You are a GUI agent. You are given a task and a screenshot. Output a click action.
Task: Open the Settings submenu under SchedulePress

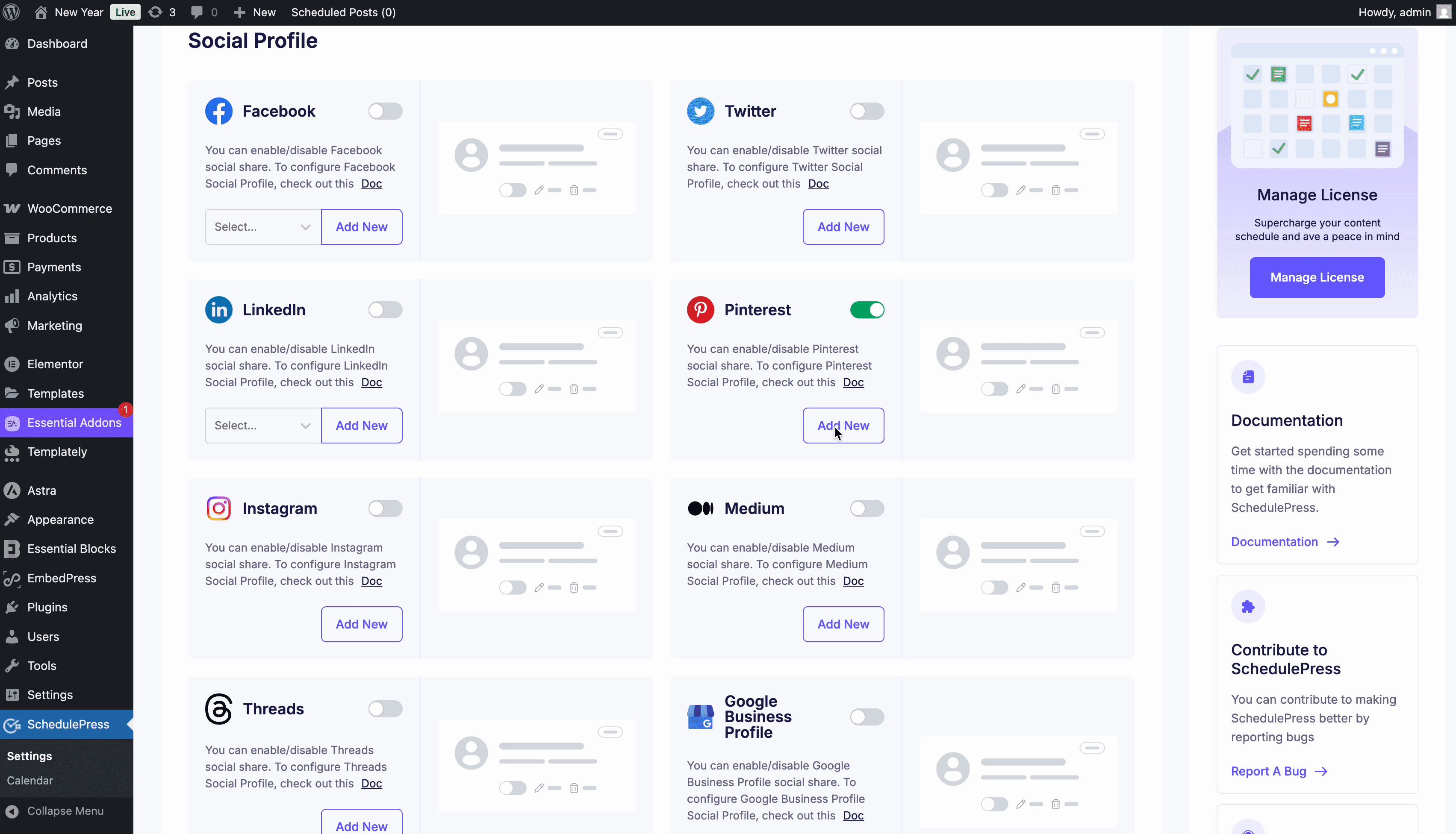point(29,756)
